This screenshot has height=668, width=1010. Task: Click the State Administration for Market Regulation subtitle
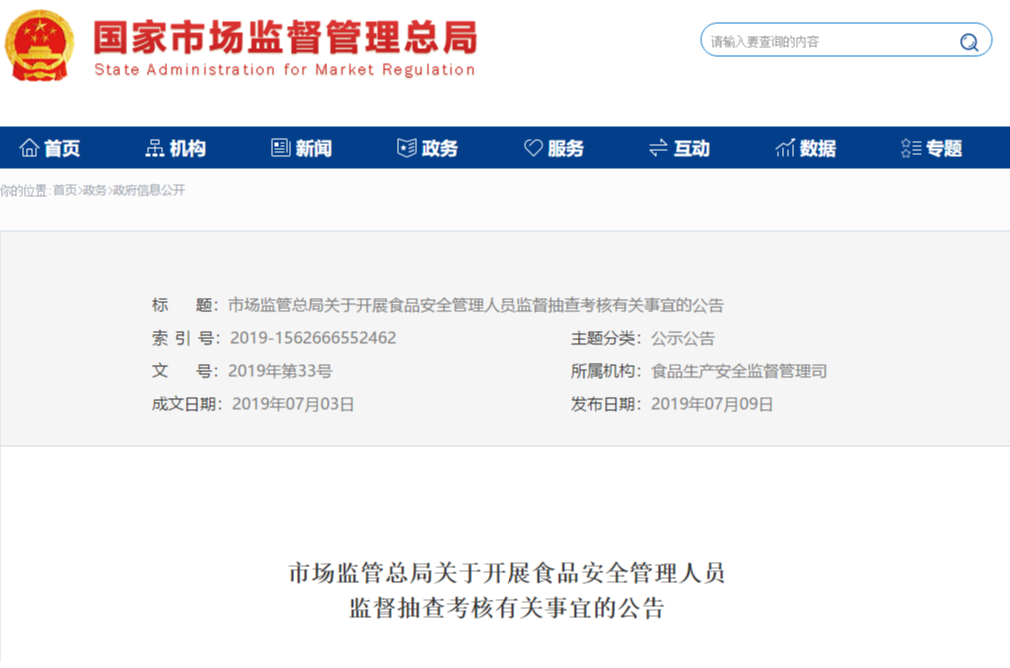(285, 70)
